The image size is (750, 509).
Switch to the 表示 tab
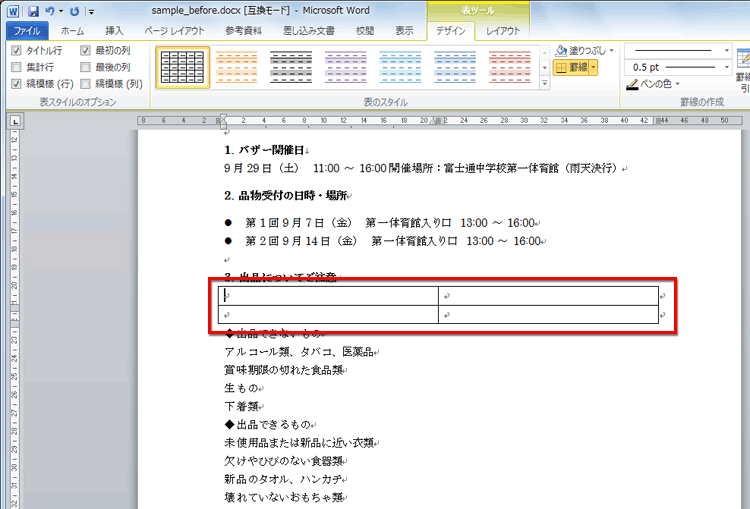coord(404,31)
